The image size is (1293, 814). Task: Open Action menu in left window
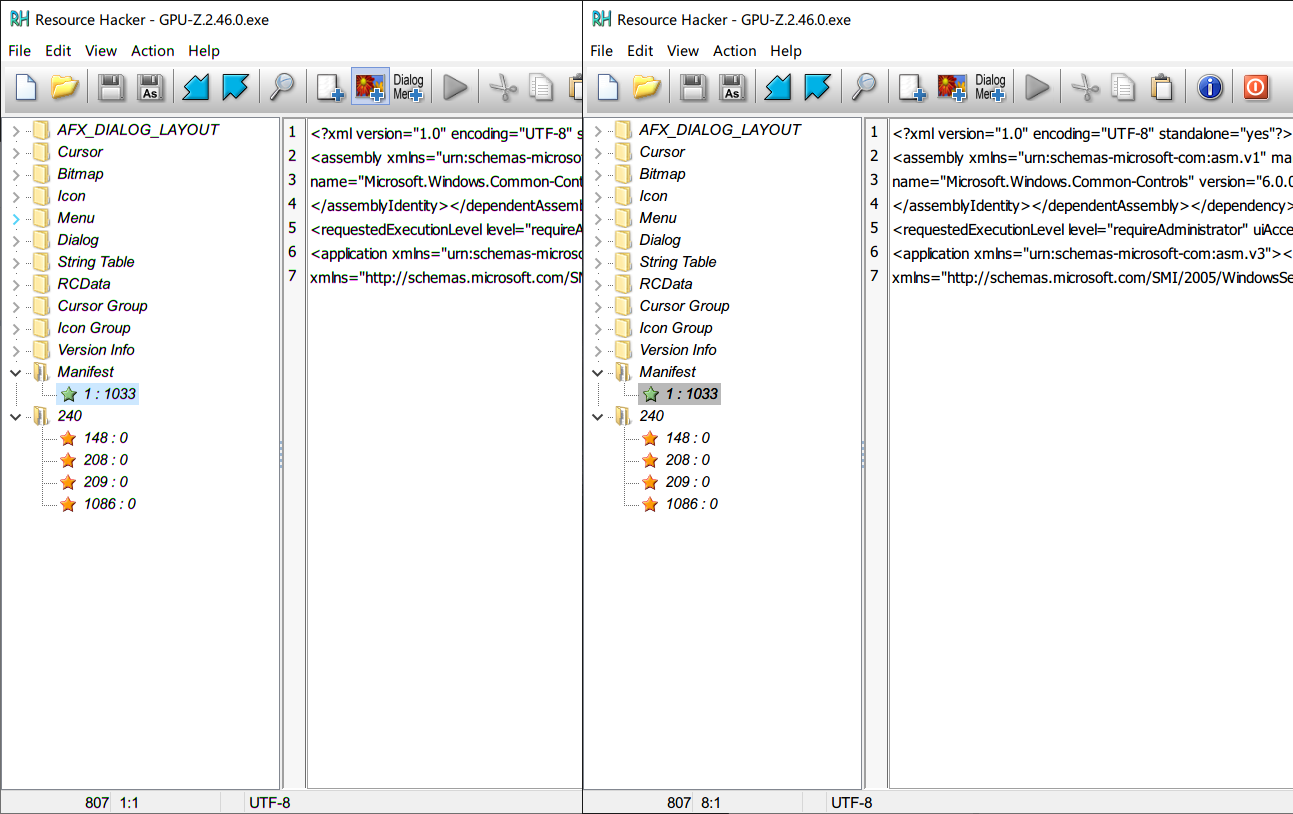pos(153,51)
